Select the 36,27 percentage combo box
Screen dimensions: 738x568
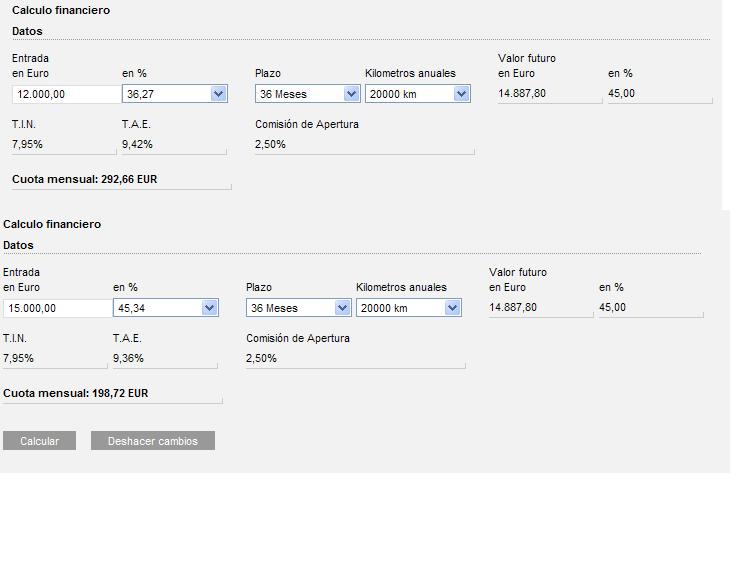click(x=175, y=94)
